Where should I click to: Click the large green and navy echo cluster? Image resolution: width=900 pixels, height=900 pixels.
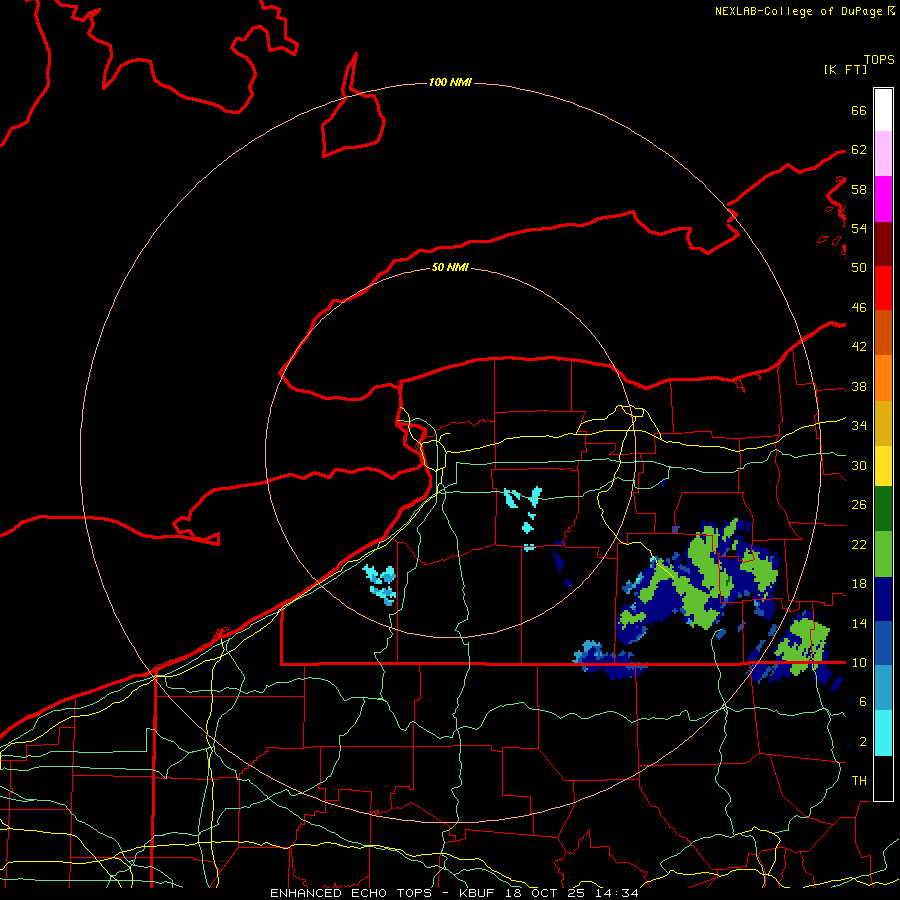(698, 580)
